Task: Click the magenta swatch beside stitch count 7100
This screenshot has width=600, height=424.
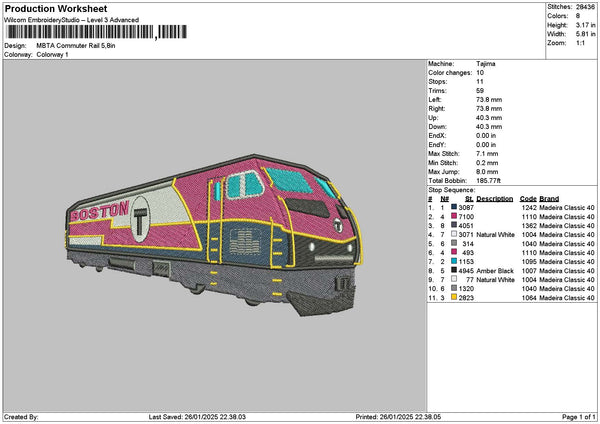Action: (x=454, y=216)
